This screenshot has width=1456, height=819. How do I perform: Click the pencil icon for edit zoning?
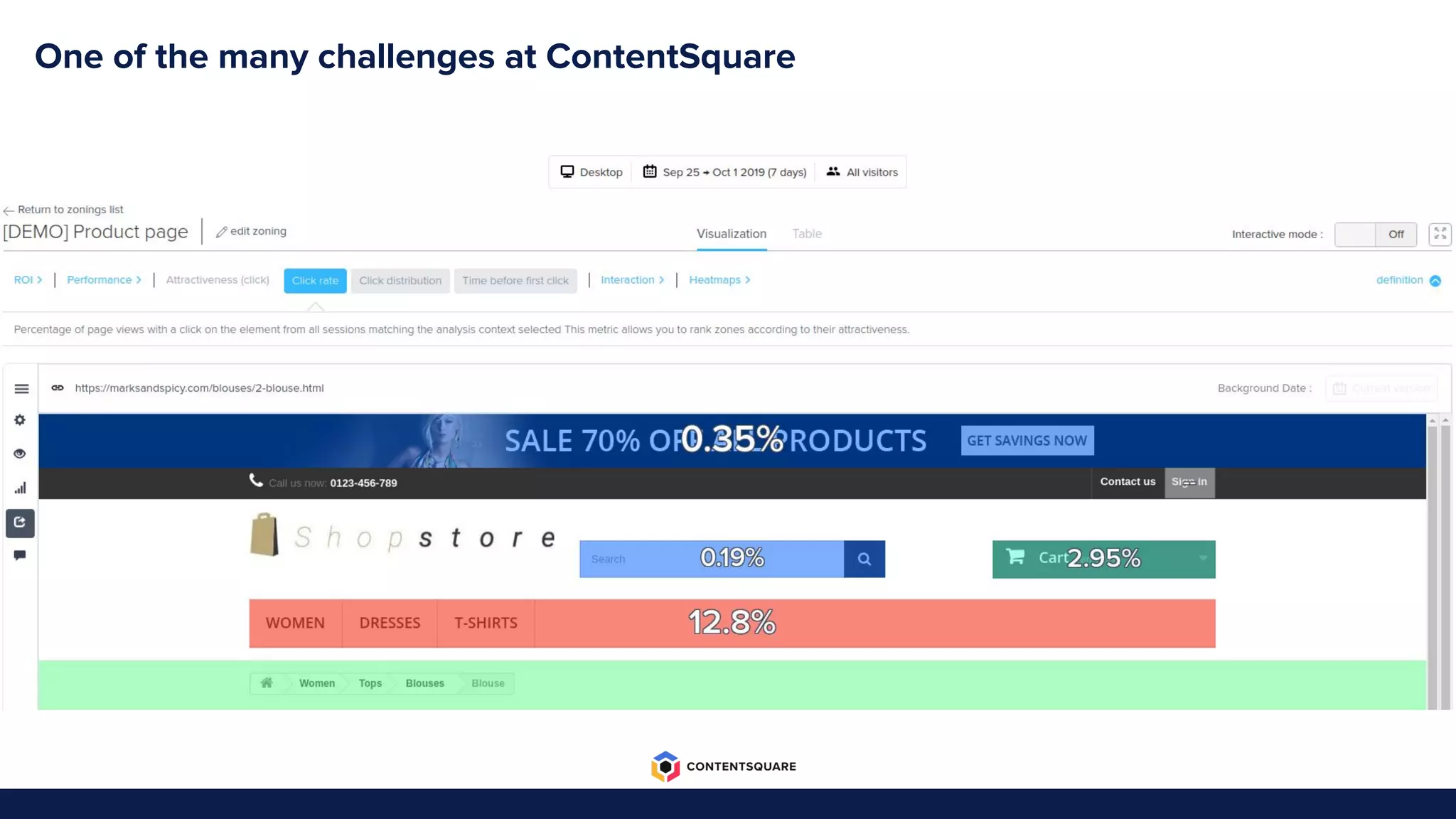pyautogui.click(x=221, y=232)
